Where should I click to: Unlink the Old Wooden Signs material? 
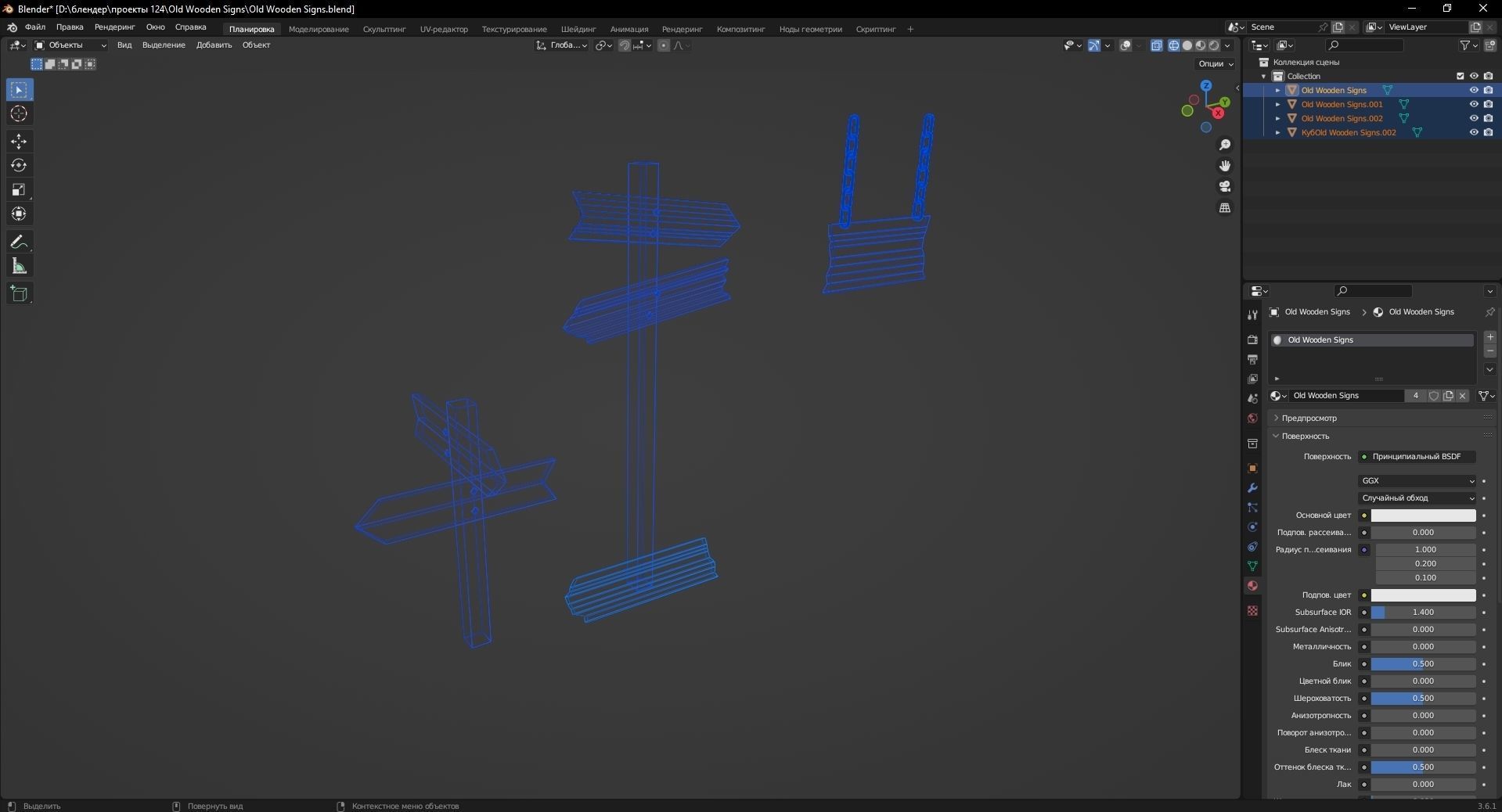(1462, 396)
